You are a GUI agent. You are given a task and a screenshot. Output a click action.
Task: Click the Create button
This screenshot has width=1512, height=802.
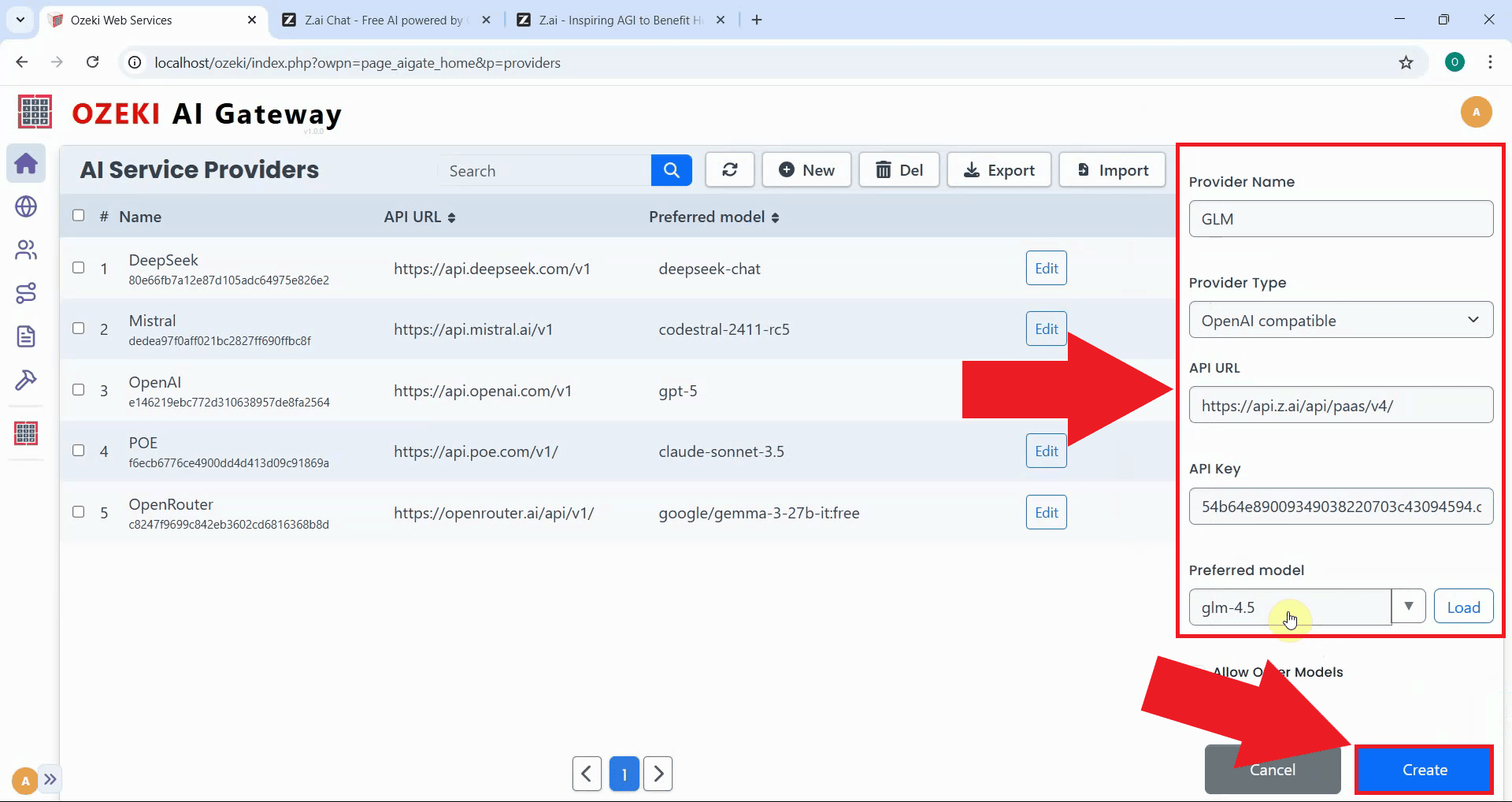[x=1423, y=770]
